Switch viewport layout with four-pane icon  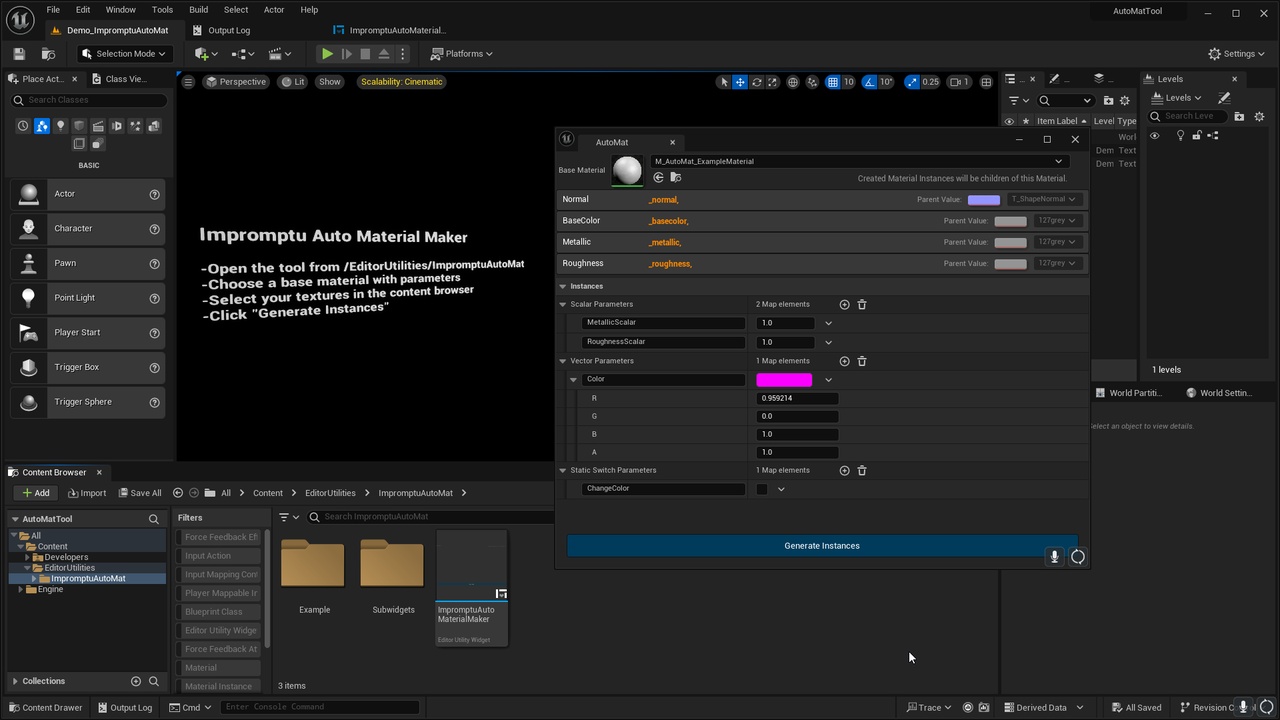(x=986, y=82)
